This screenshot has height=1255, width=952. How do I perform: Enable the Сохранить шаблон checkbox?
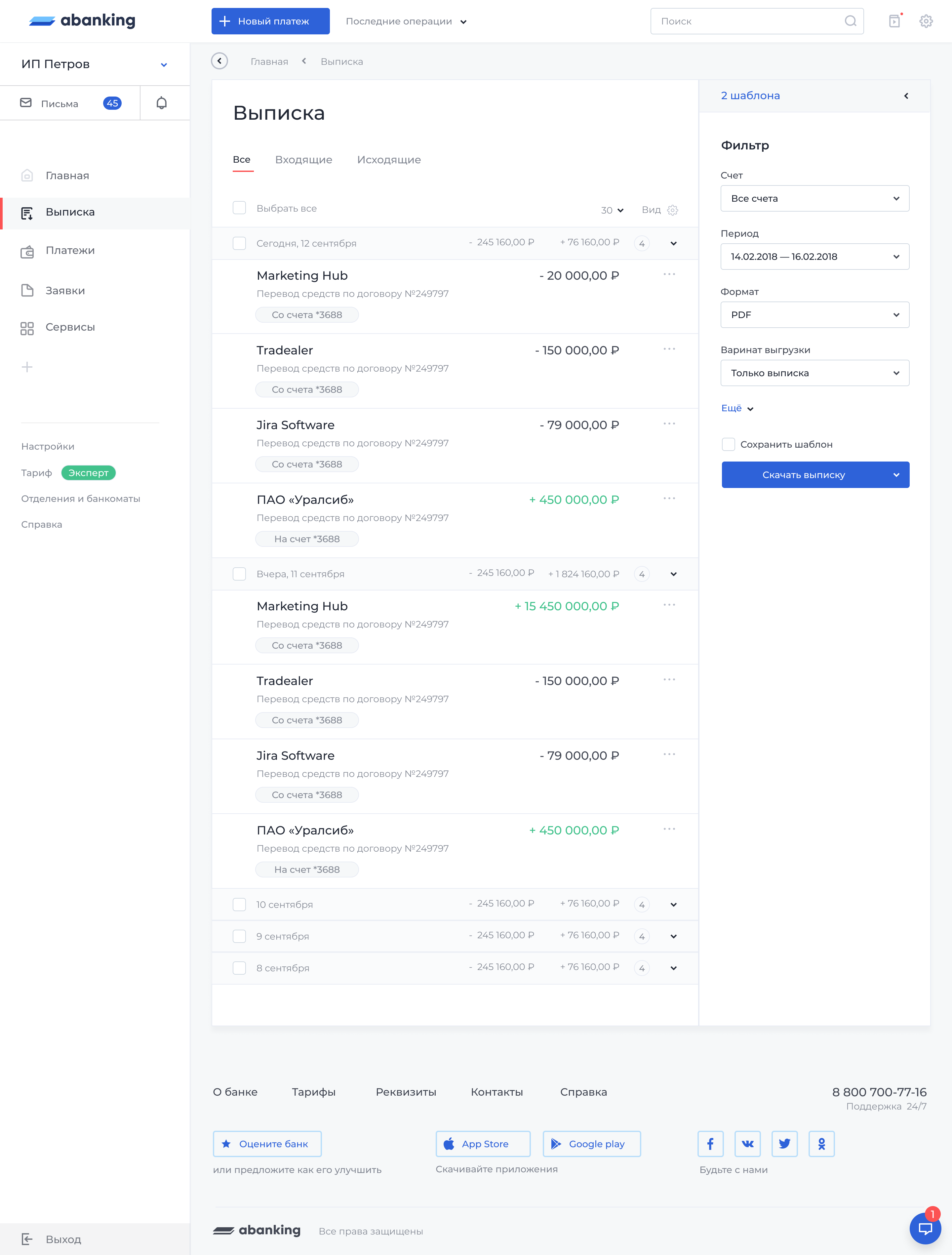(x=729, y=444)
